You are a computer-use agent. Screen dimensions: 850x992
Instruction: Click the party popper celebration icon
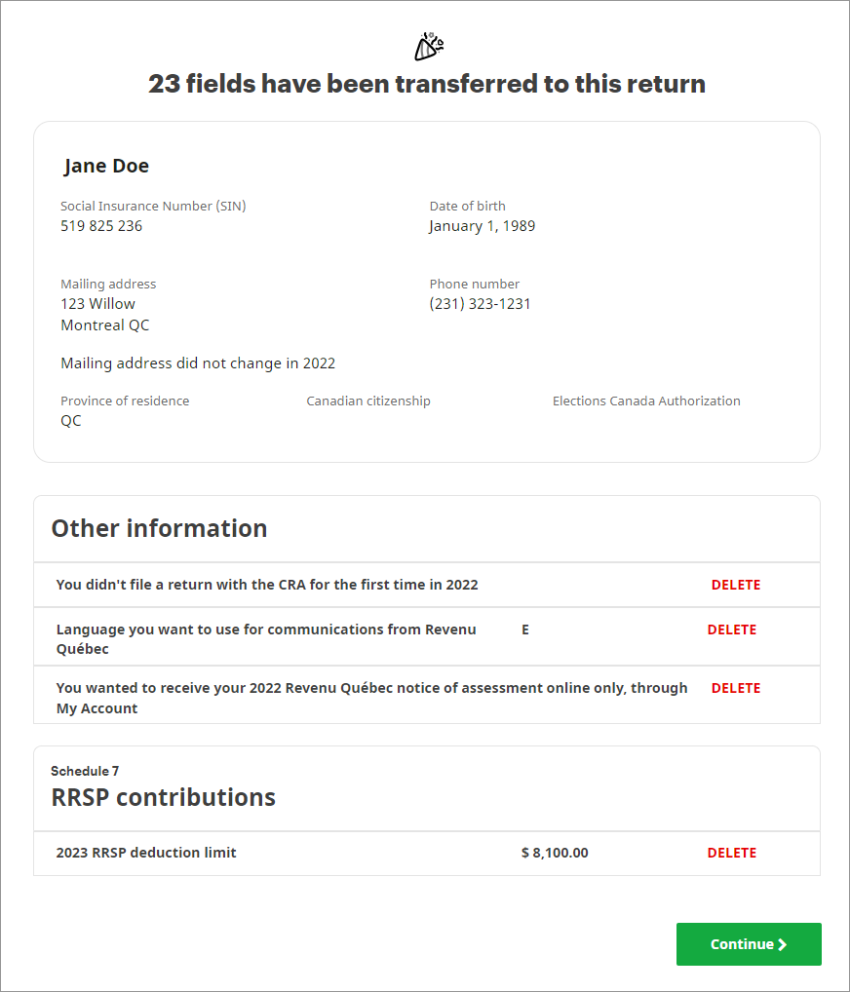click(428, 46)
